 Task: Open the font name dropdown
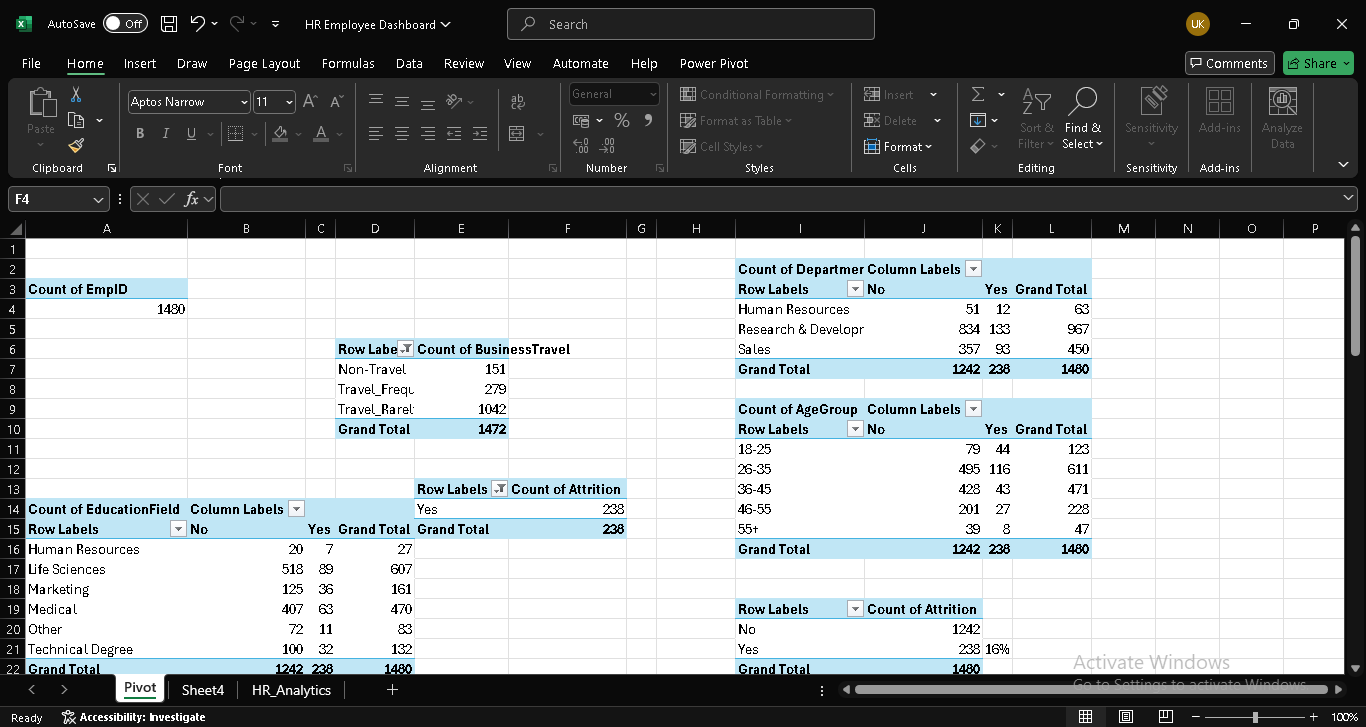tap(244, 102)
